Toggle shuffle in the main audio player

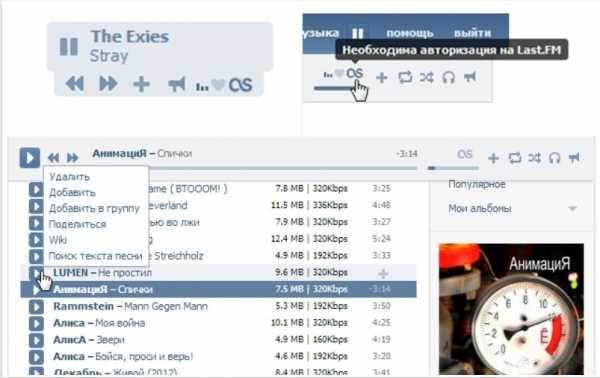[x=535, y=158]
